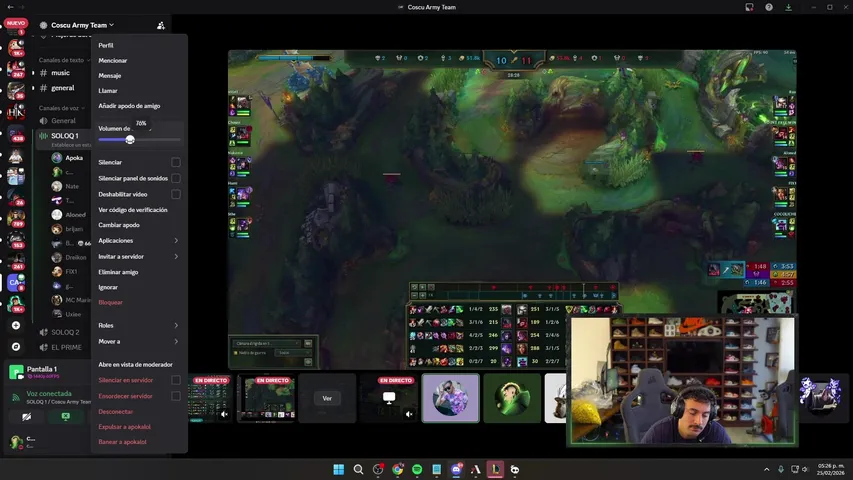This screenshot has width=853, height=480.
Task: Click the add a server plus icon
Action: click(16, 325)
